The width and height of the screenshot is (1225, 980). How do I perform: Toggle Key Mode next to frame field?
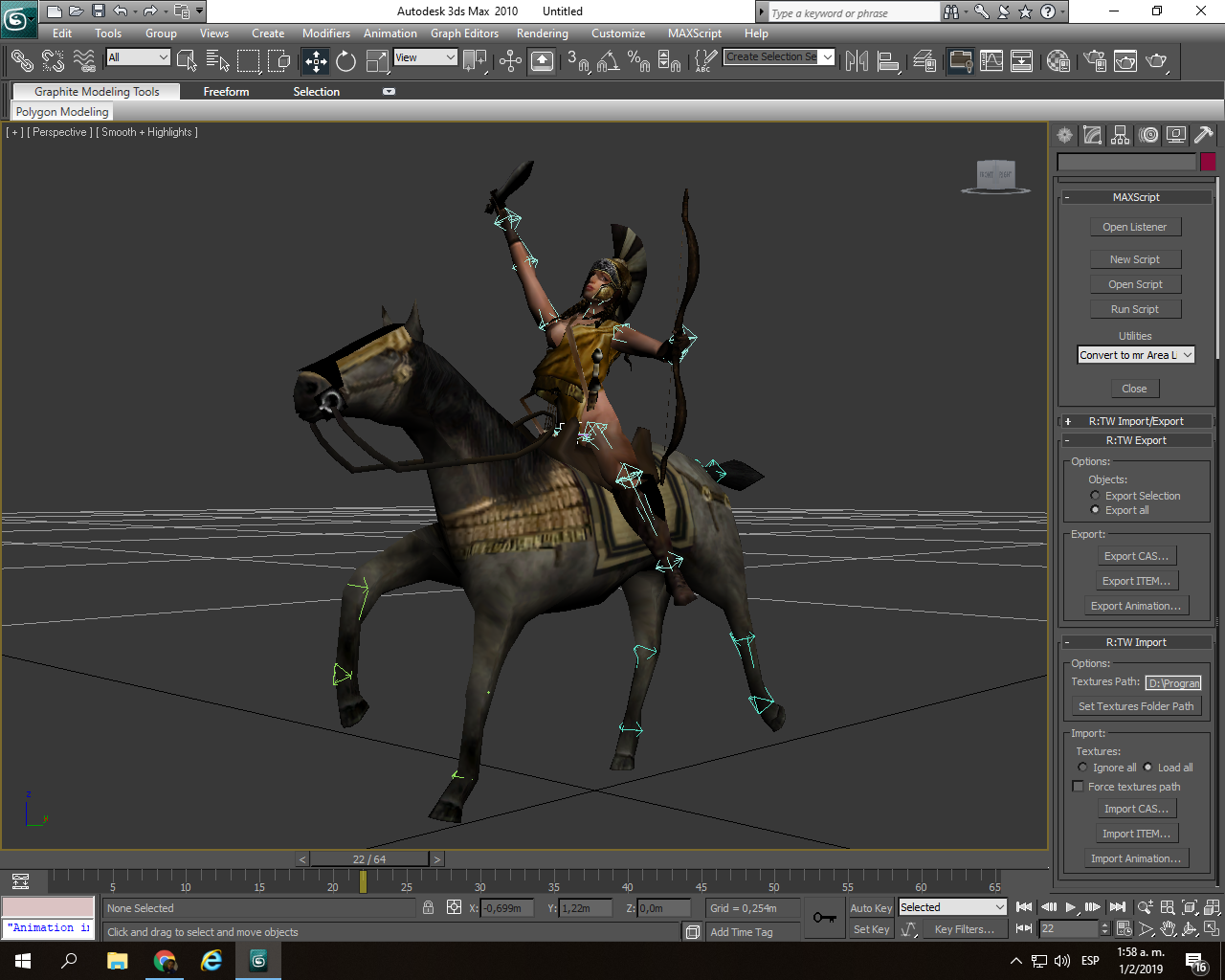point(1024,928)
